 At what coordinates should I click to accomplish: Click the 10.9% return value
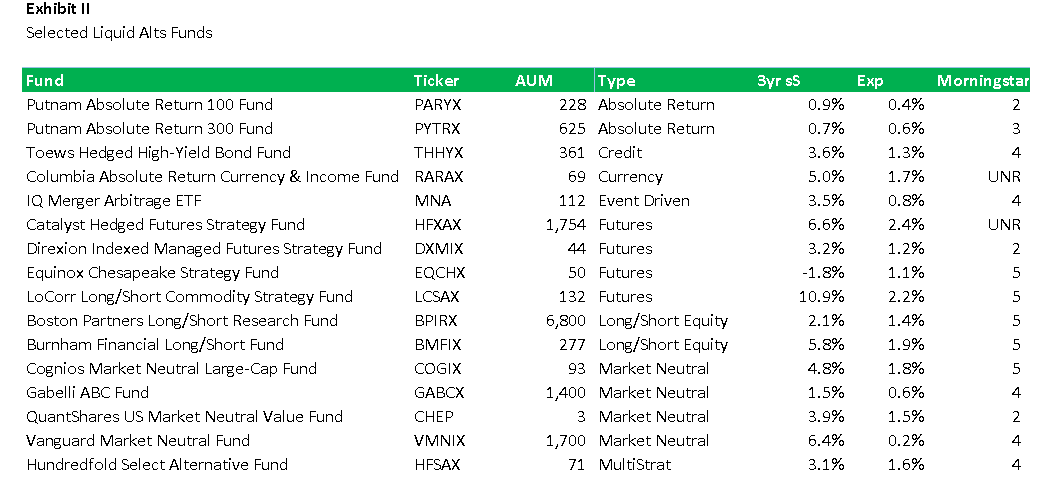coord(823,297)
